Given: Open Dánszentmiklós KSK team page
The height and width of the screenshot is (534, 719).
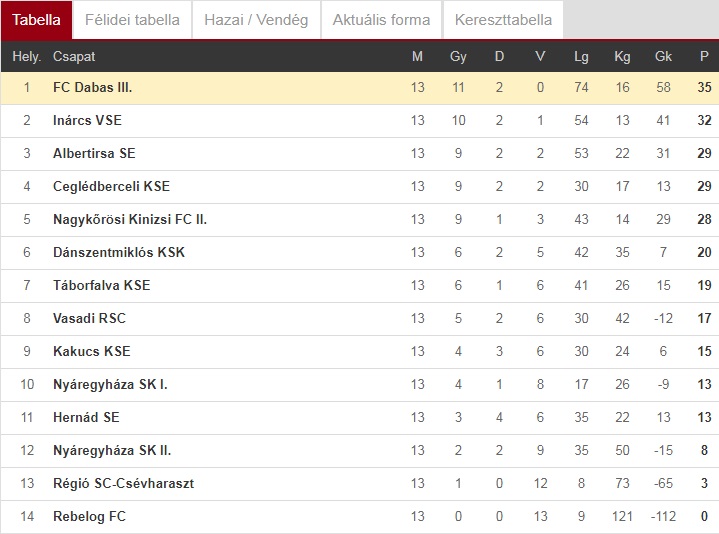Looking at the screenshot, I should pos(119,252).
